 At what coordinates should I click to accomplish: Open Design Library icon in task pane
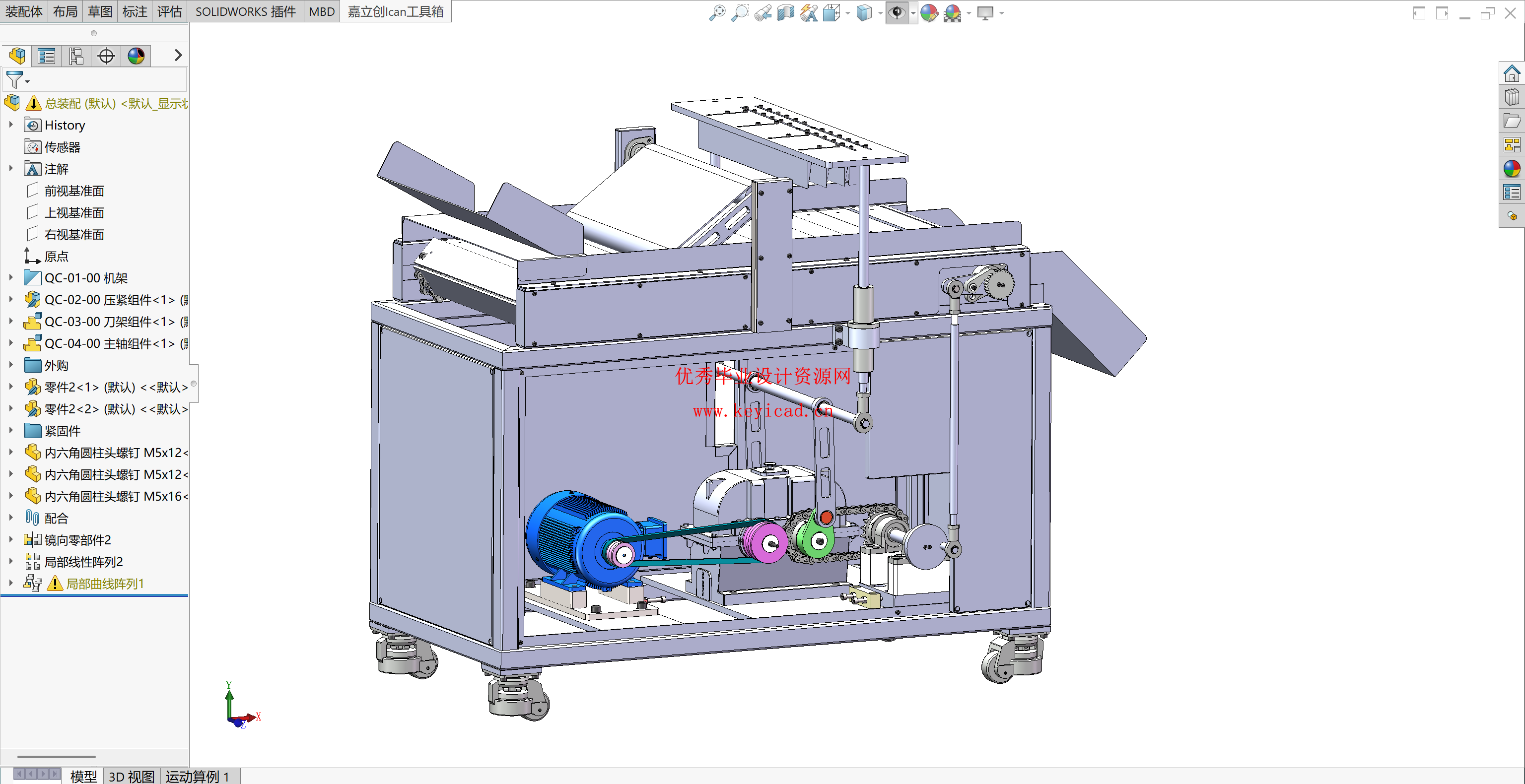point(1512,97)
